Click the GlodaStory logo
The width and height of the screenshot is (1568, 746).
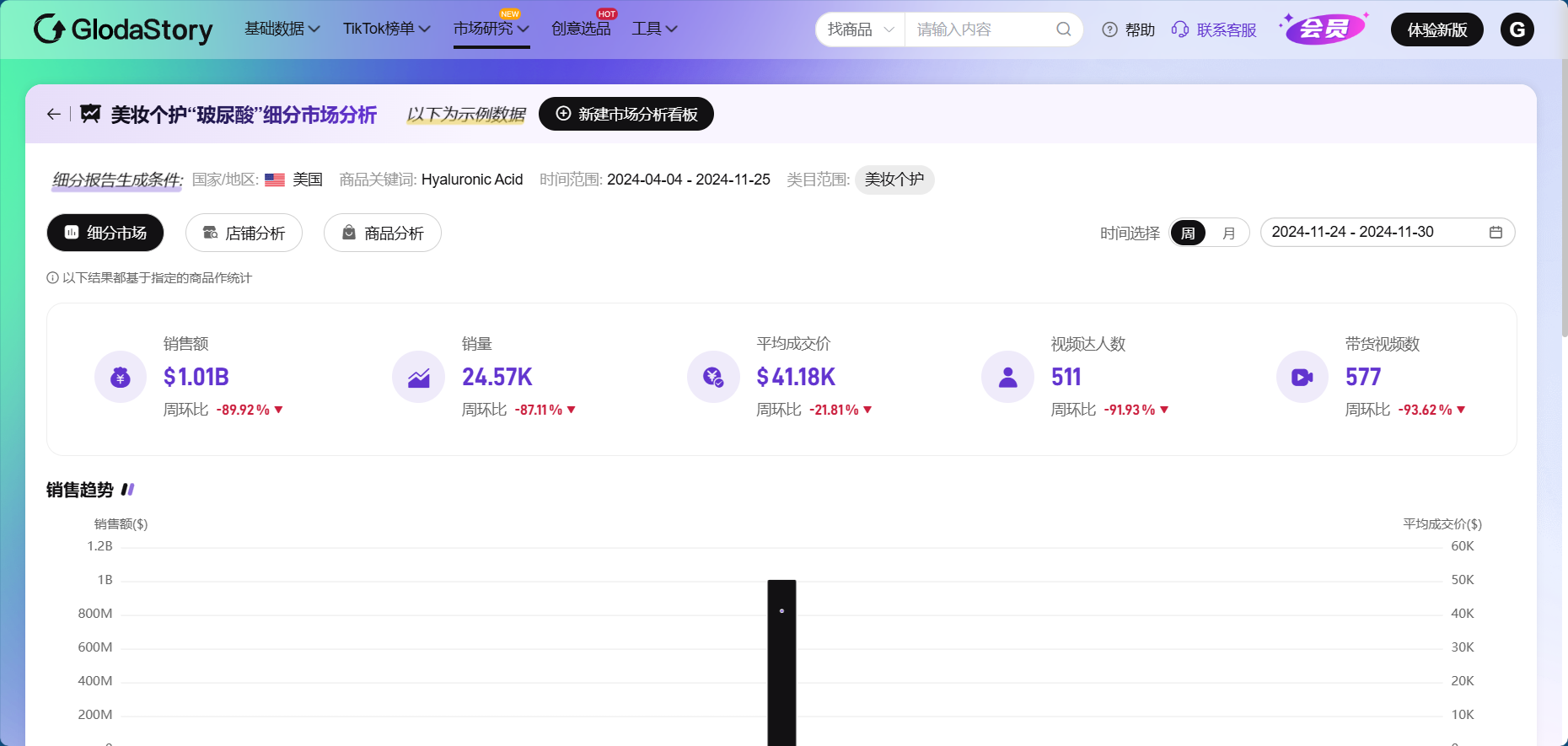123,30
